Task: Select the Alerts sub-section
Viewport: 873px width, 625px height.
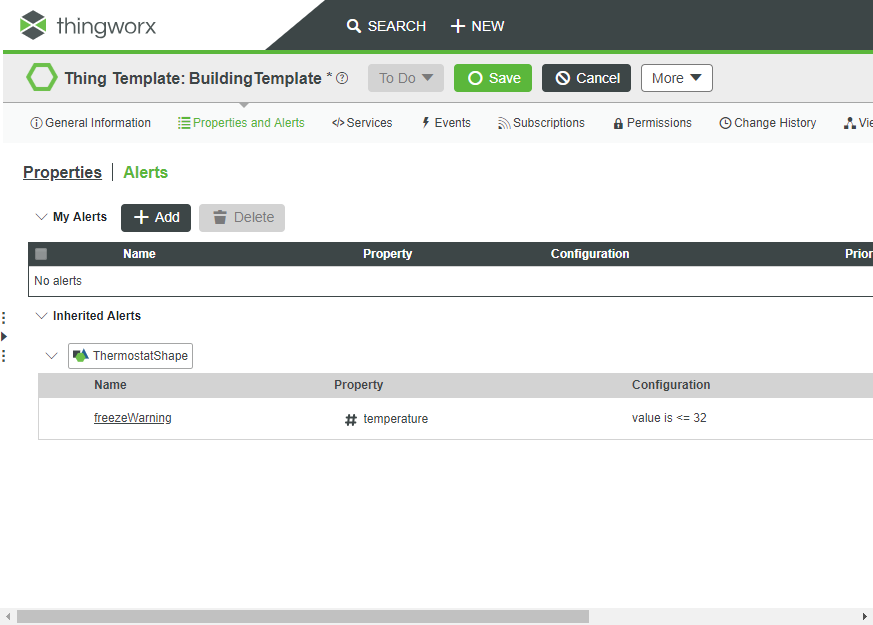Action: pos(145,173)
